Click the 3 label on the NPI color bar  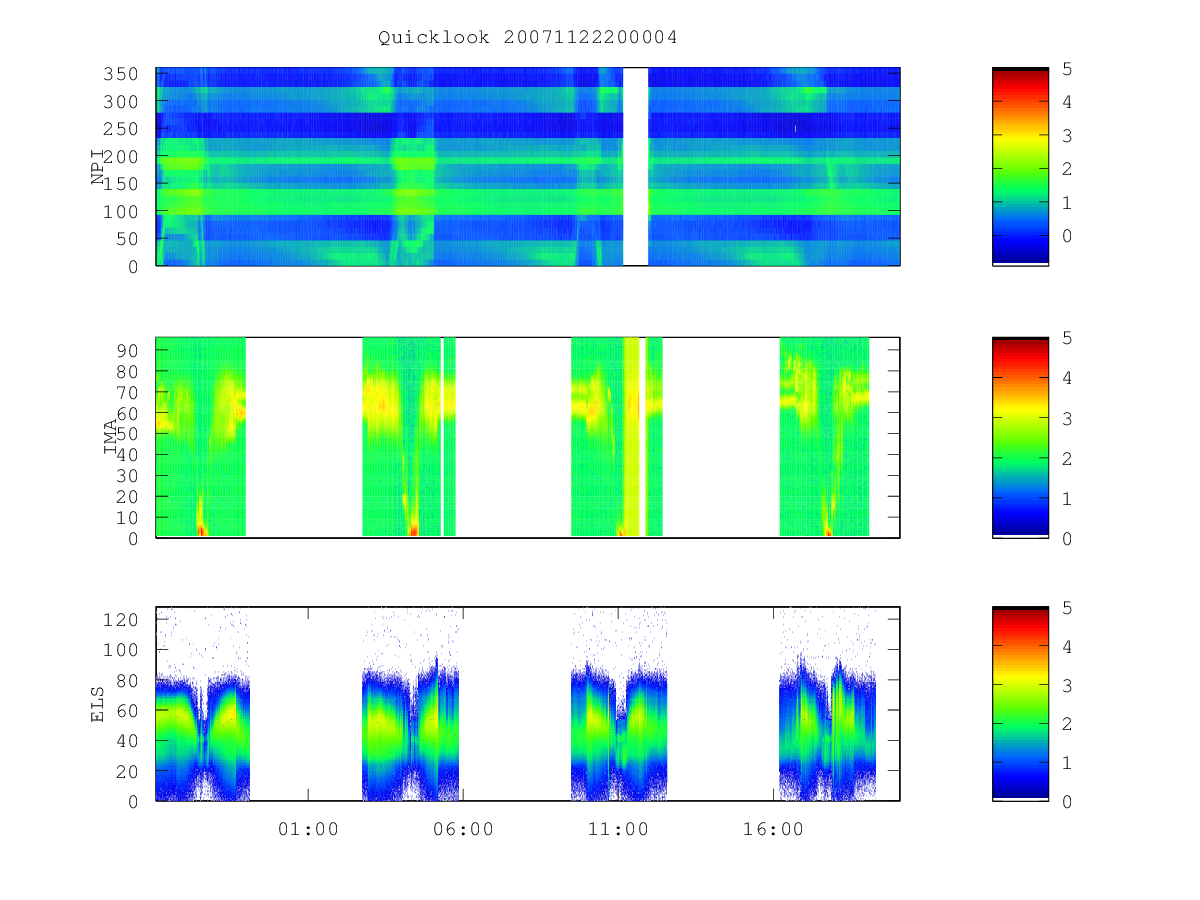1068,136
